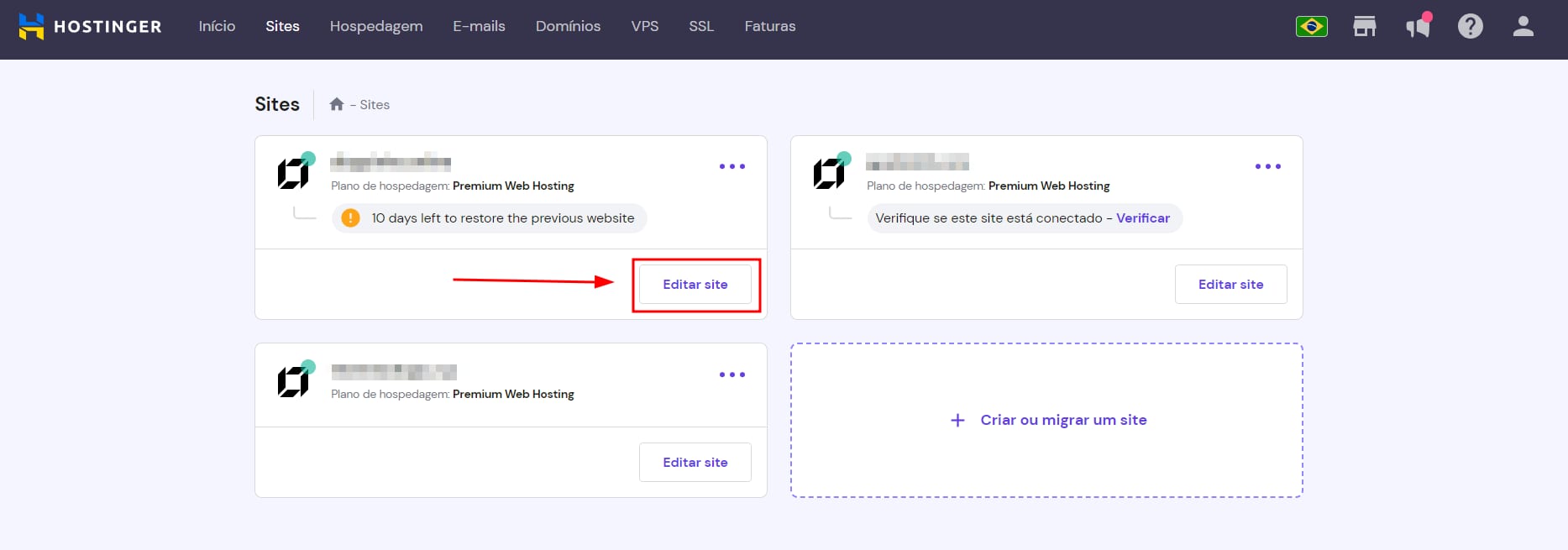Go to the Início menu item
The image size is (1568, 550).
tap(217, 27)
